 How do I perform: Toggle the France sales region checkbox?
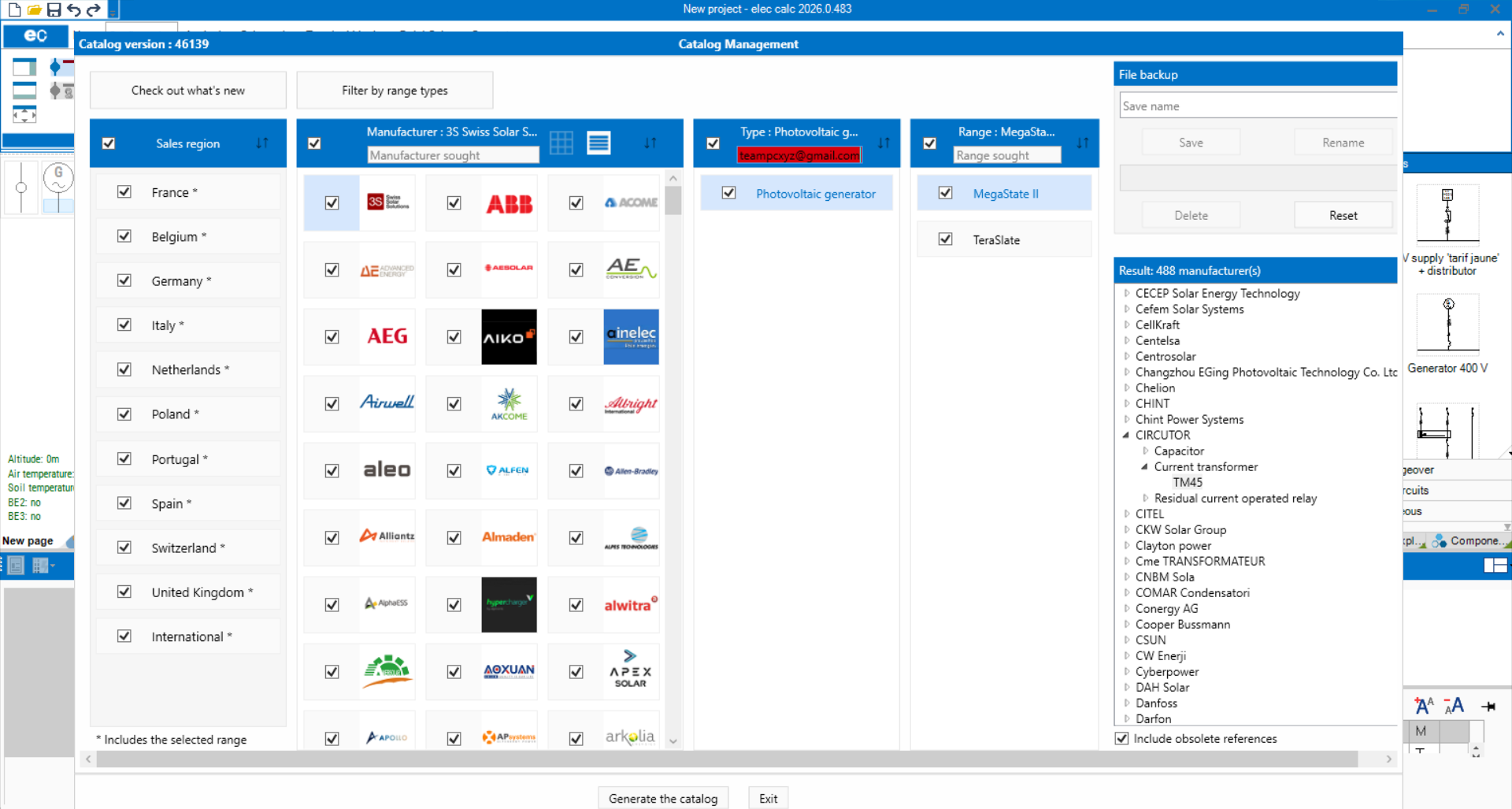tap(124, 191)
